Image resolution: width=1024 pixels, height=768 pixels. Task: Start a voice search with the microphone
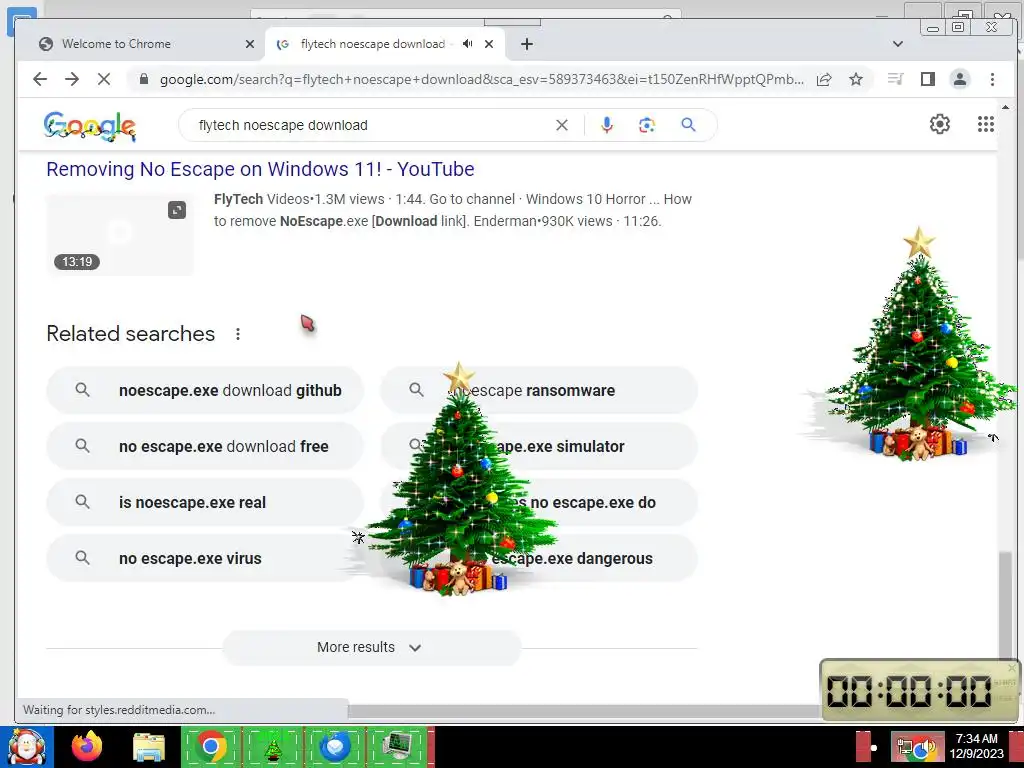click(x=607, y=125)
